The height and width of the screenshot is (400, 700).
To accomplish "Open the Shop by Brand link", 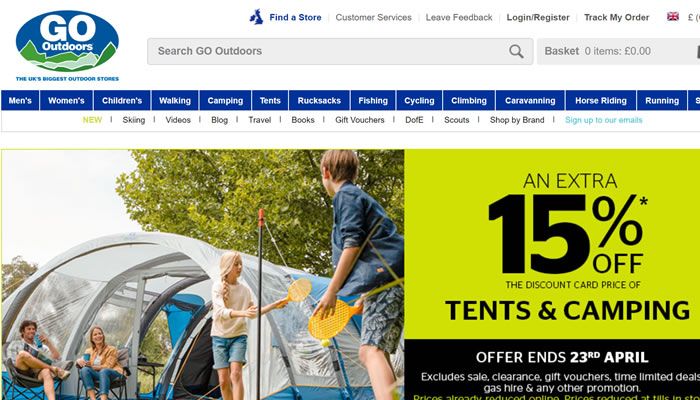I will pos(517,120).
